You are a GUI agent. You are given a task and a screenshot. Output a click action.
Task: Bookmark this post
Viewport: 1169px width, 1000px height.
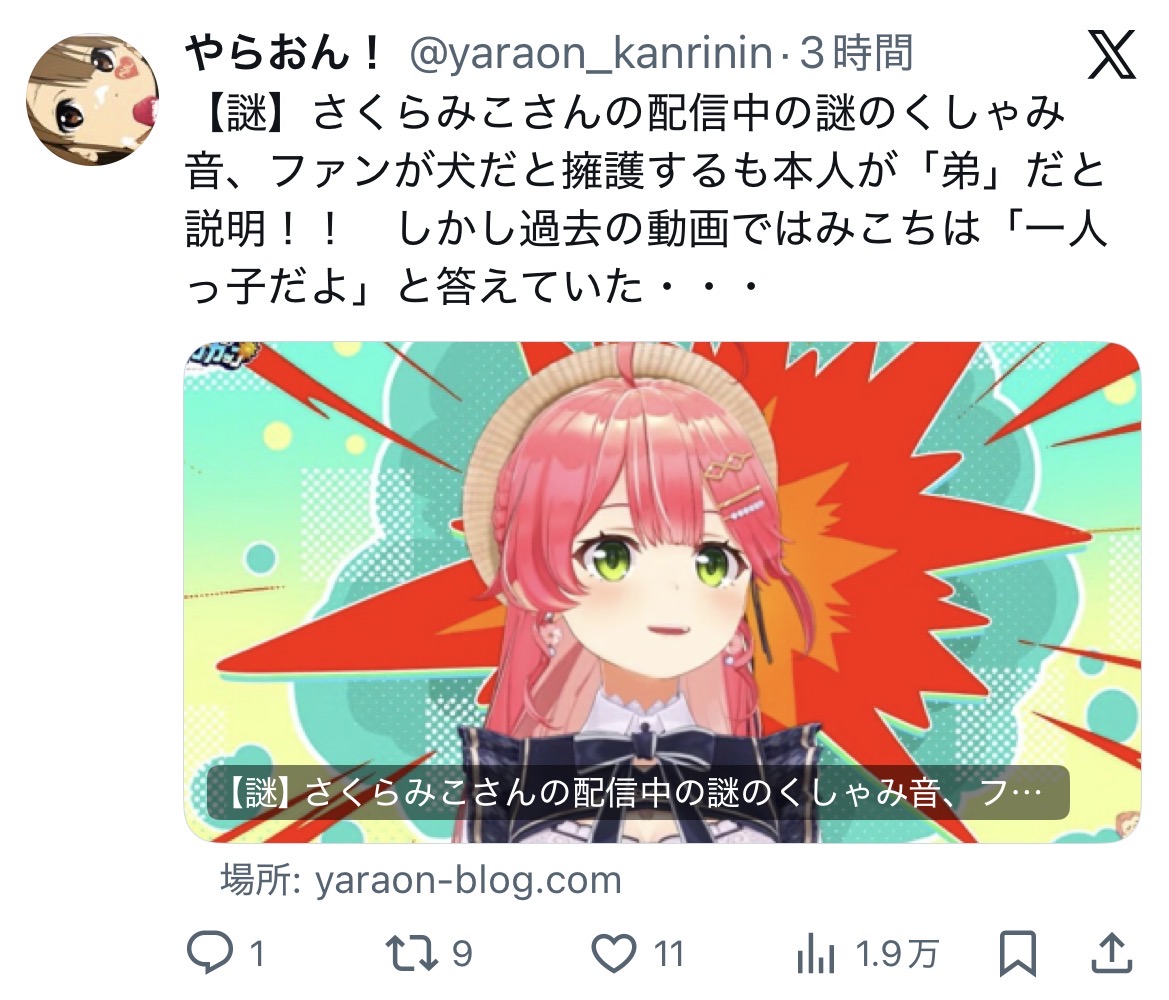(1018, 953)
